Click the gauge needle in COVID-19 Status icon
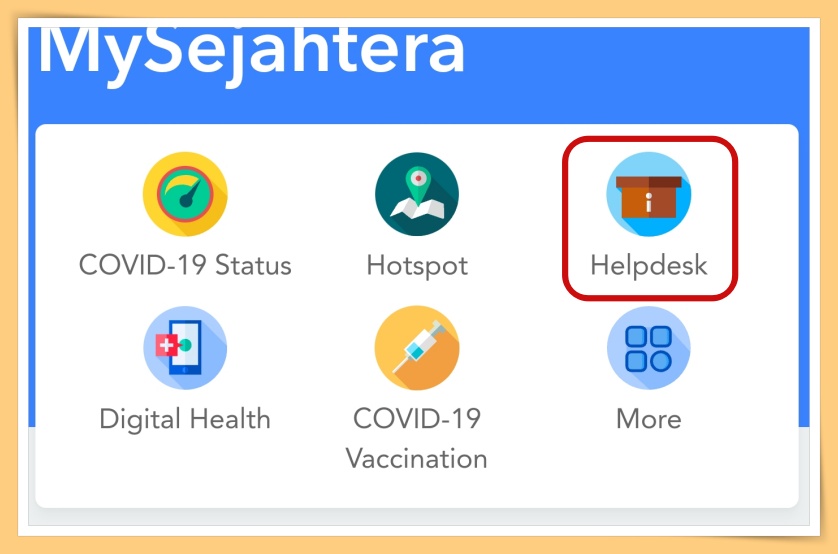This screenshot has width=838, height=554. click(x=191, y=194)
